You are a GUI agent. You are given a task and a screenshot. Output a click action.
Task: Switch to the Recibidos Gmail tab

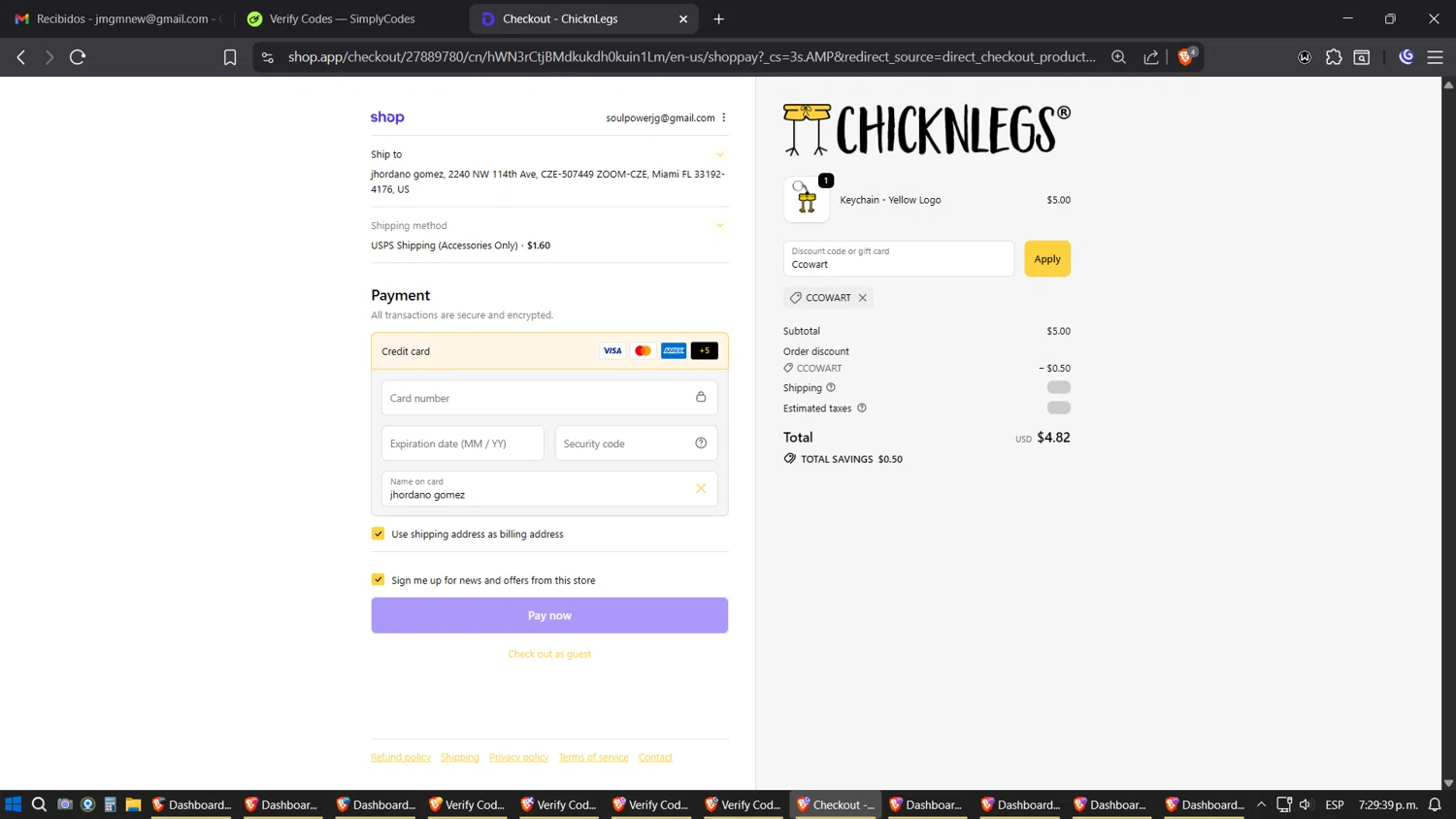(118, 18)
